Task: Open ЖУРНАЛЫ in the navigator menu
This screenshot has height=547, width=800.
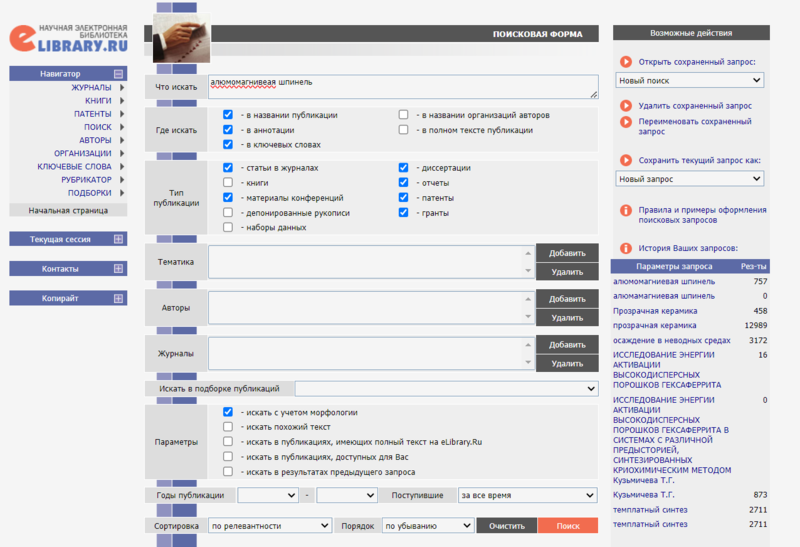Action: click(x=91, y=88)
